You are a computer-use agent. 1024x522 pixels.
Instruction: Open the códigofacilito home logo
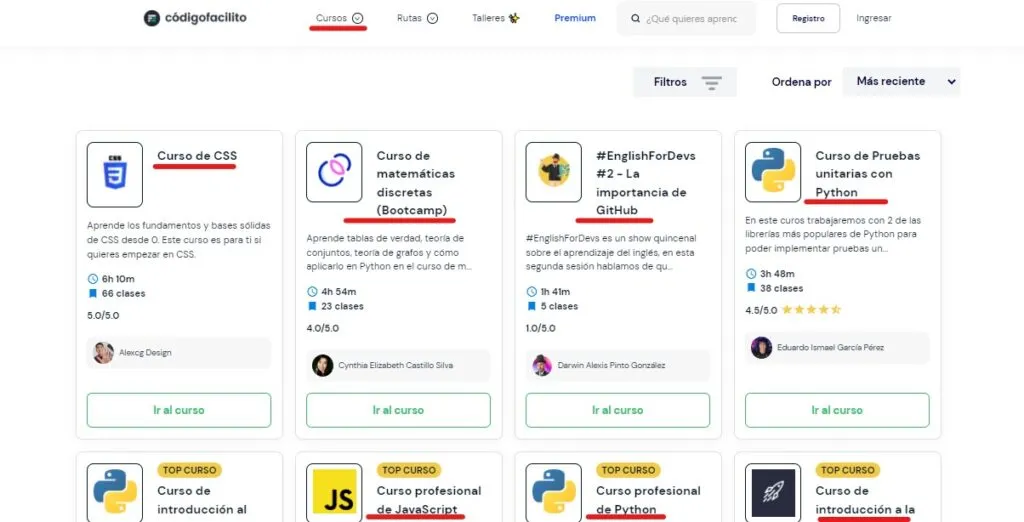click(195, 18)
